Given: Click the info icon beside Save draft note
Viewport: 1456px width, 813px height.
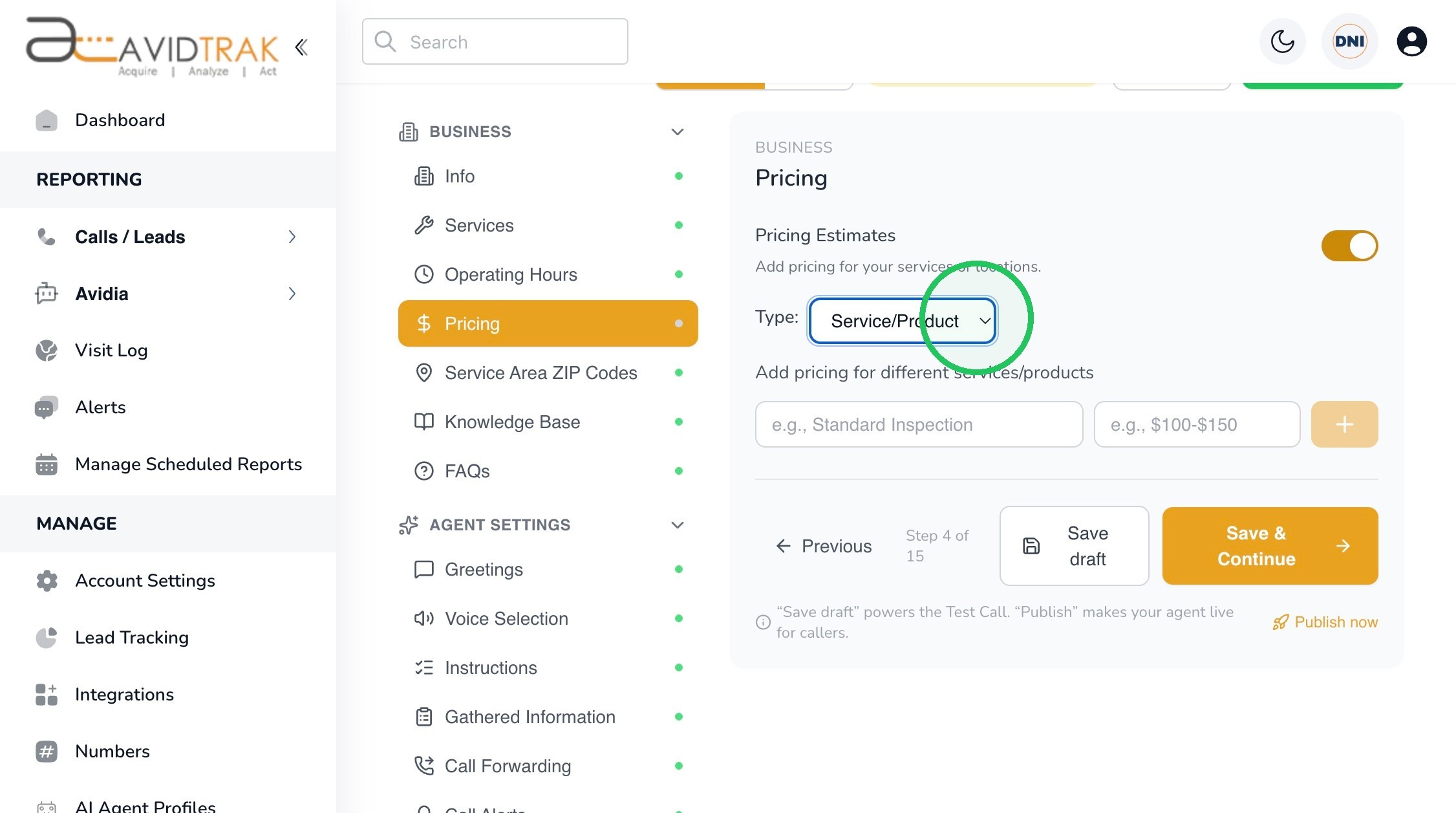Looking at the screenshot, I should click(763, 622).
